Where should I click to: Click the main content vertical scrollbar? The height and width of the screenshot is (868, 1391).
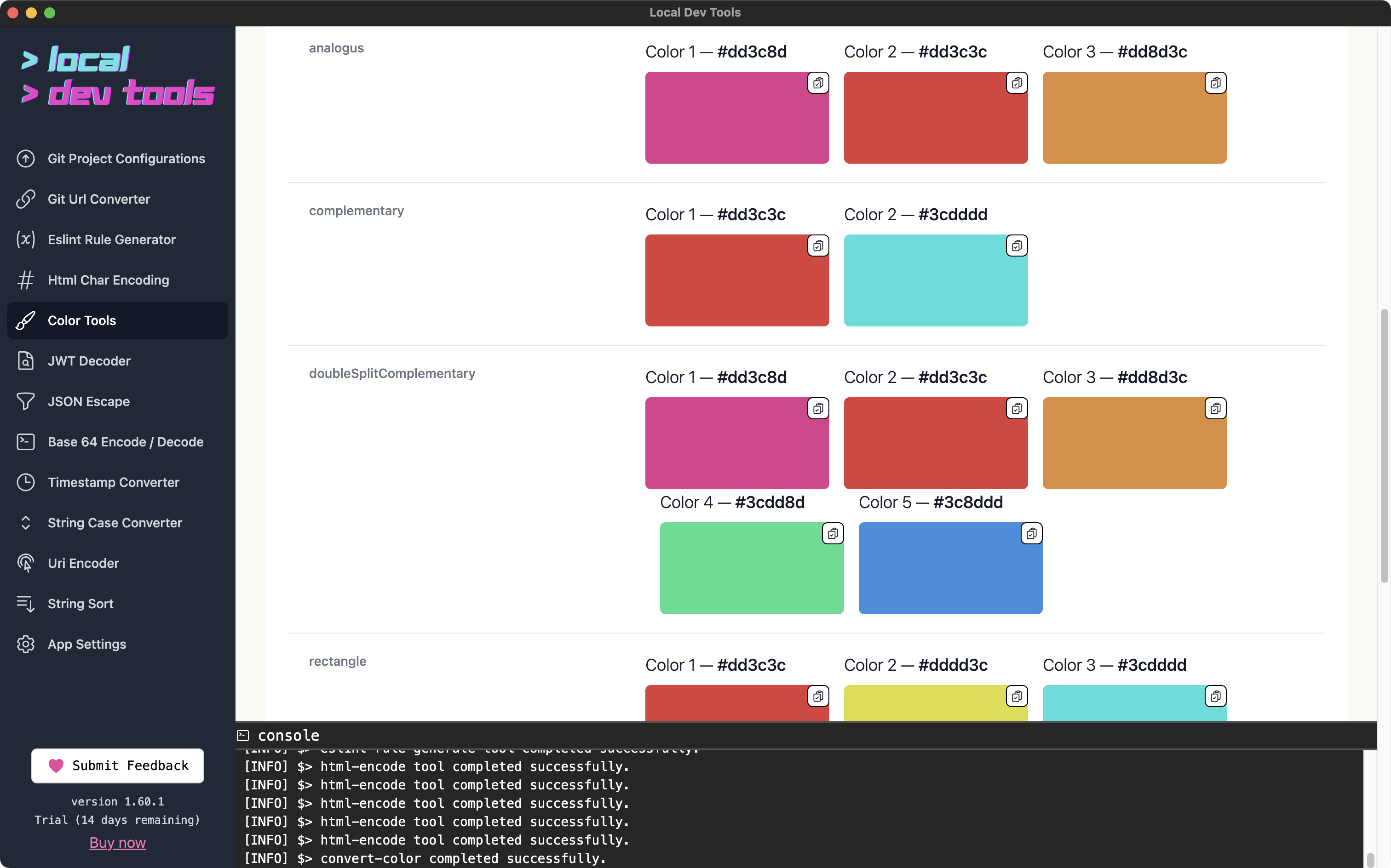point(1384,446)
